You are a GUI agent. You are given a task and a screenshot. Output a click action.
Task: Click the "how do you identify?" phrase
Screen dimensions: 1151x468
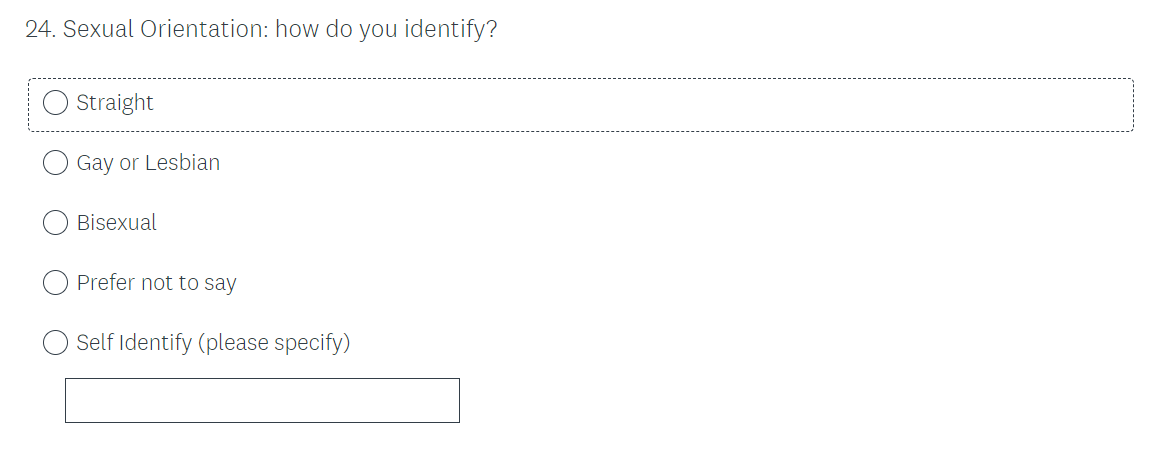[386, 30]
